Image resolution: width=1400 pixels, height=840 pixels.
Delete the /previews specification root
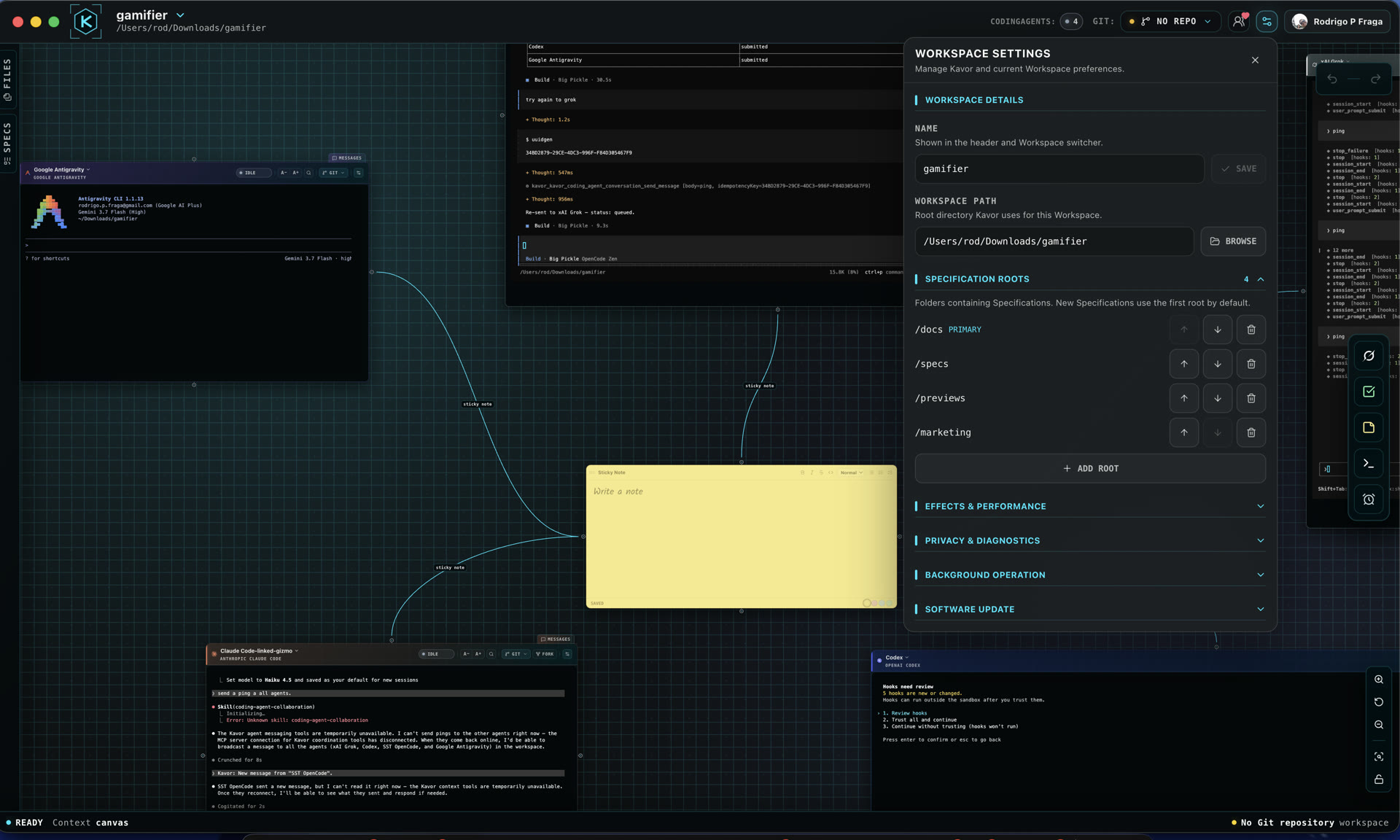pos(1251,398)
